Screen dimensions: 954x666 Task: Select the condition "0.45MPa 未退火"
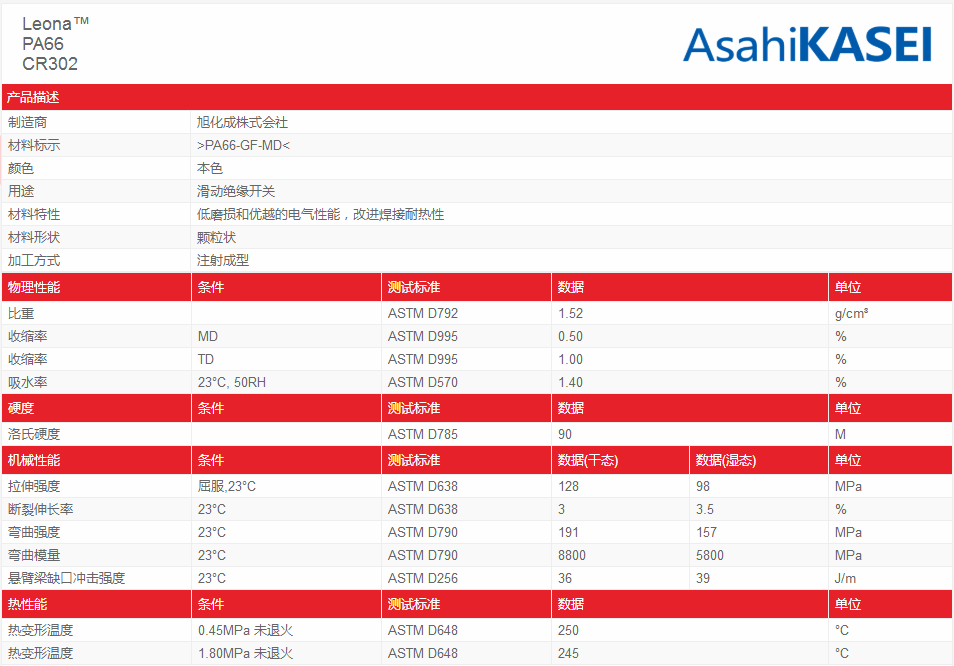coord(245,631)
